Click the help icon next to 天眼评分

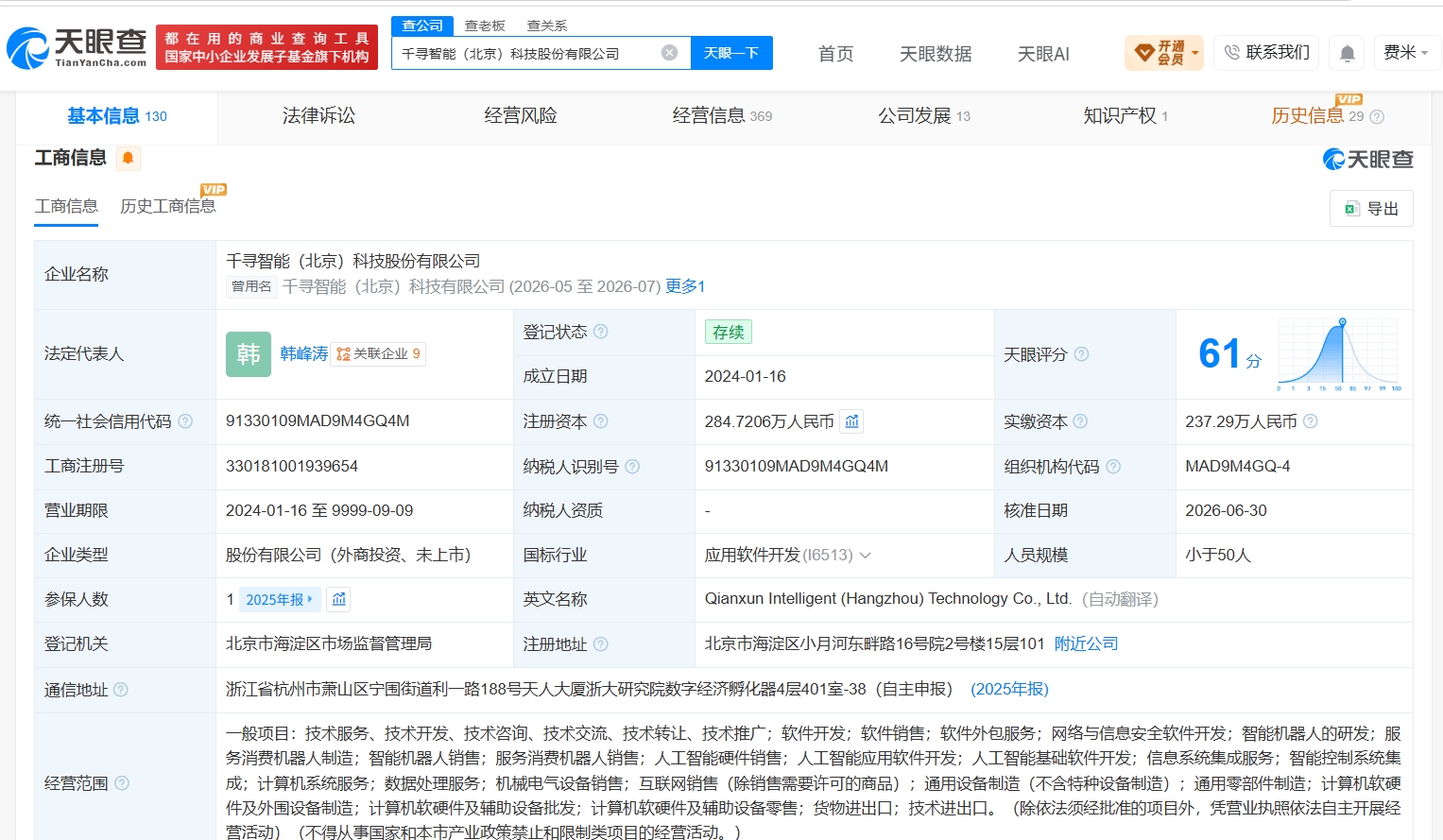click(1081, 354)
